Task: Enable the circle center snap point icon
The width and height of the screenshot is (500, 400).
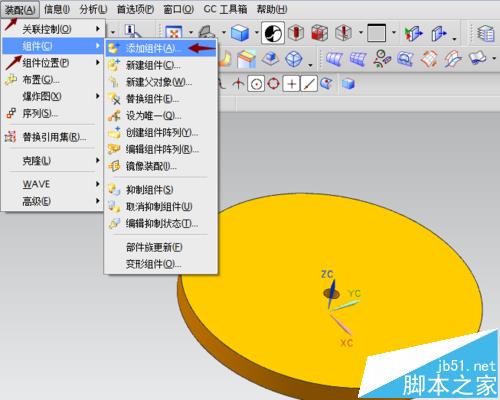Action: click(256, 84)
